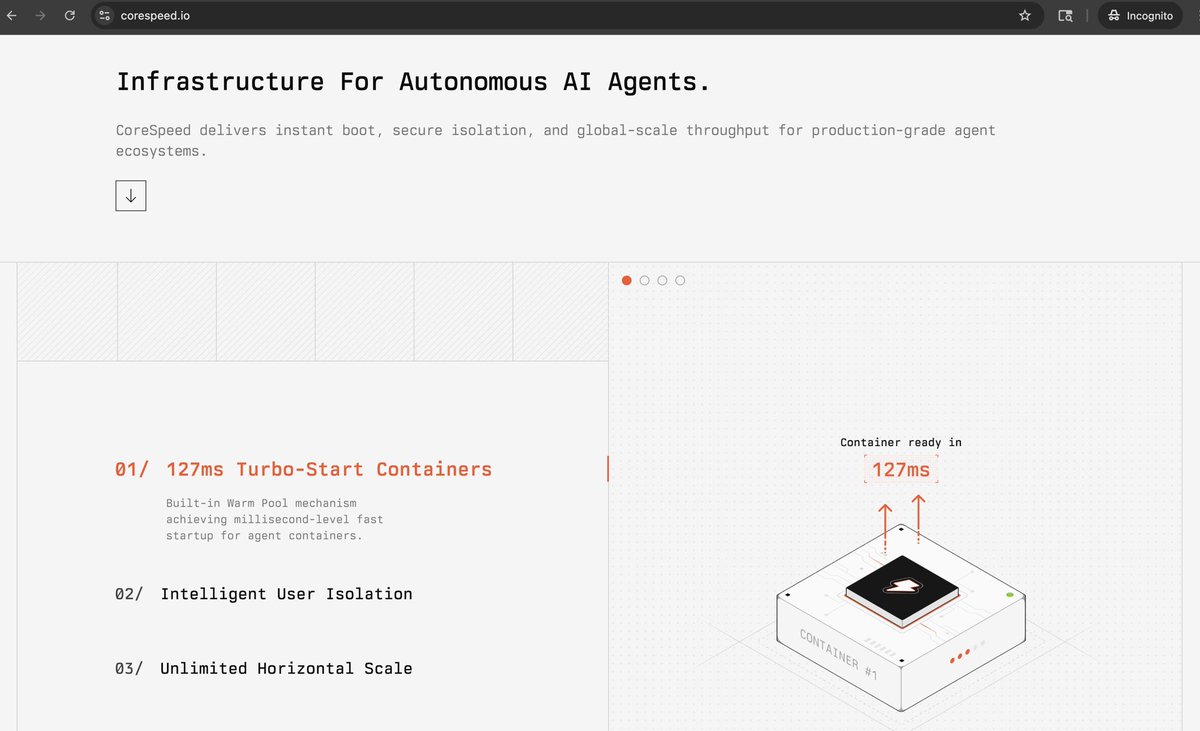Select the second carousel dot

pyautogui.click(x=645, y=280)
